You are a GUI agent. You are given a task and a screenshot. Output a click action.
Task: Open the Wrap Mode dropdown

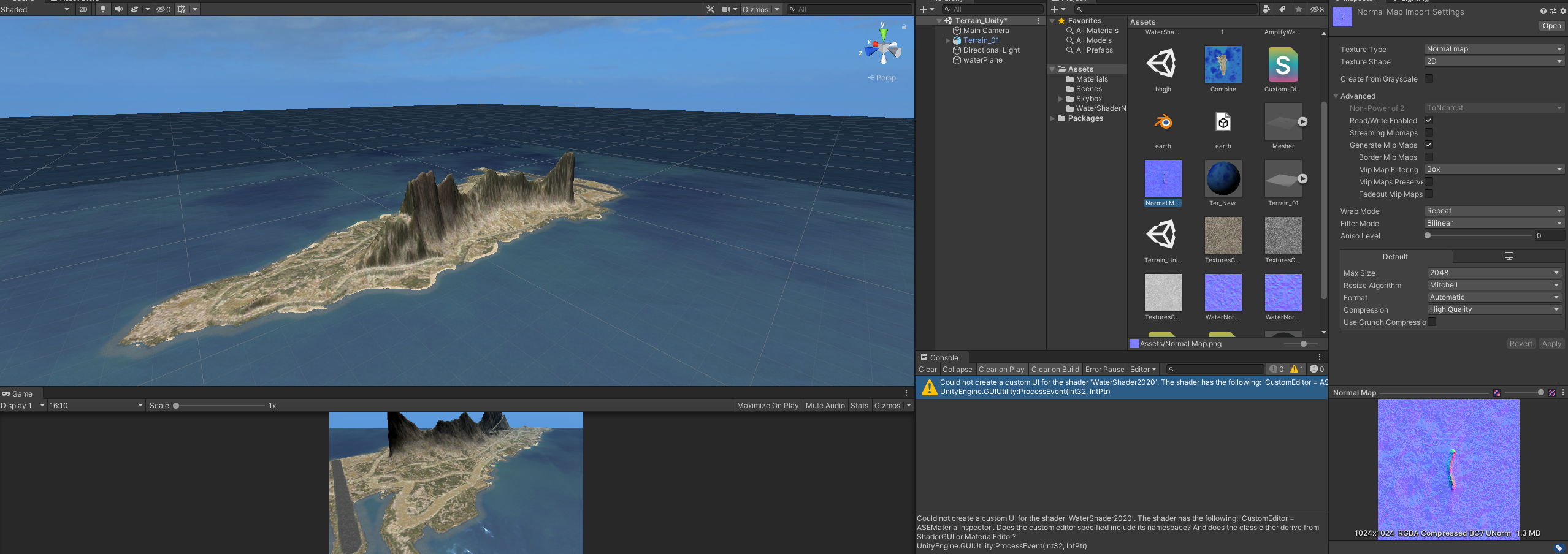click(x=1494, y=211)
